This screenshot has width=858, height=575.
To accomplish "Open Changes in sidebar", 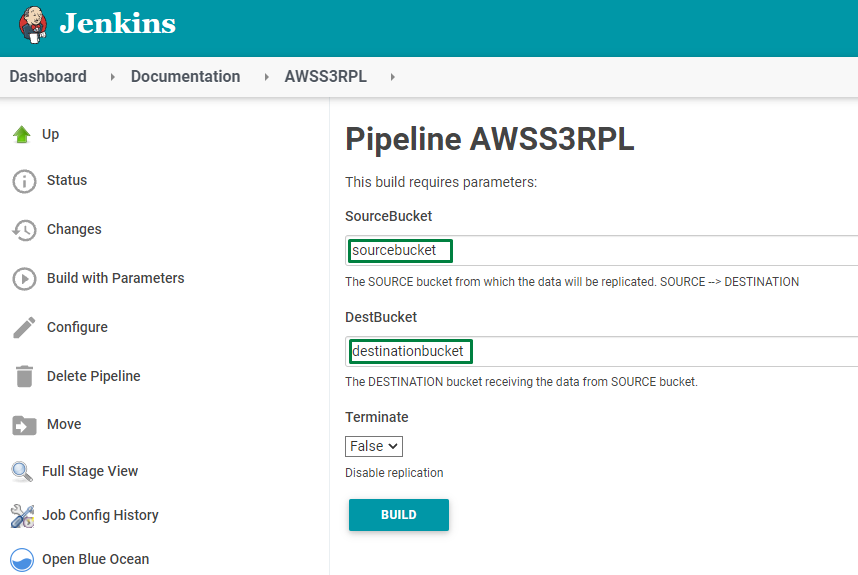I will click(x=74, y=229).
